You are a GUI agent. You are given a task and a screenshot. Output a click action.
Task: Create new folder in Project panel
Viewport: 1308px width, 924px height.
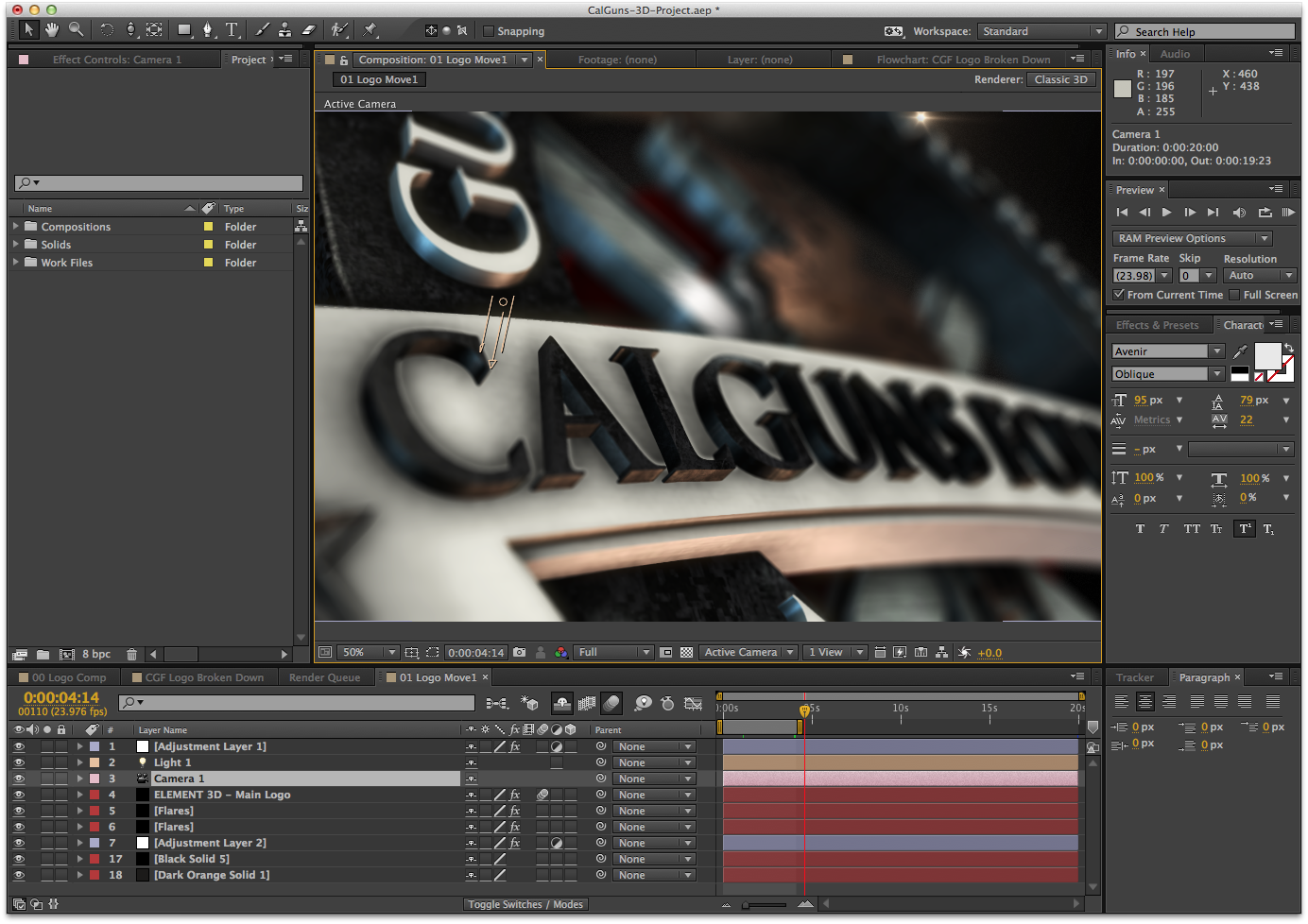pyautogui.click(x=43, y=654)
